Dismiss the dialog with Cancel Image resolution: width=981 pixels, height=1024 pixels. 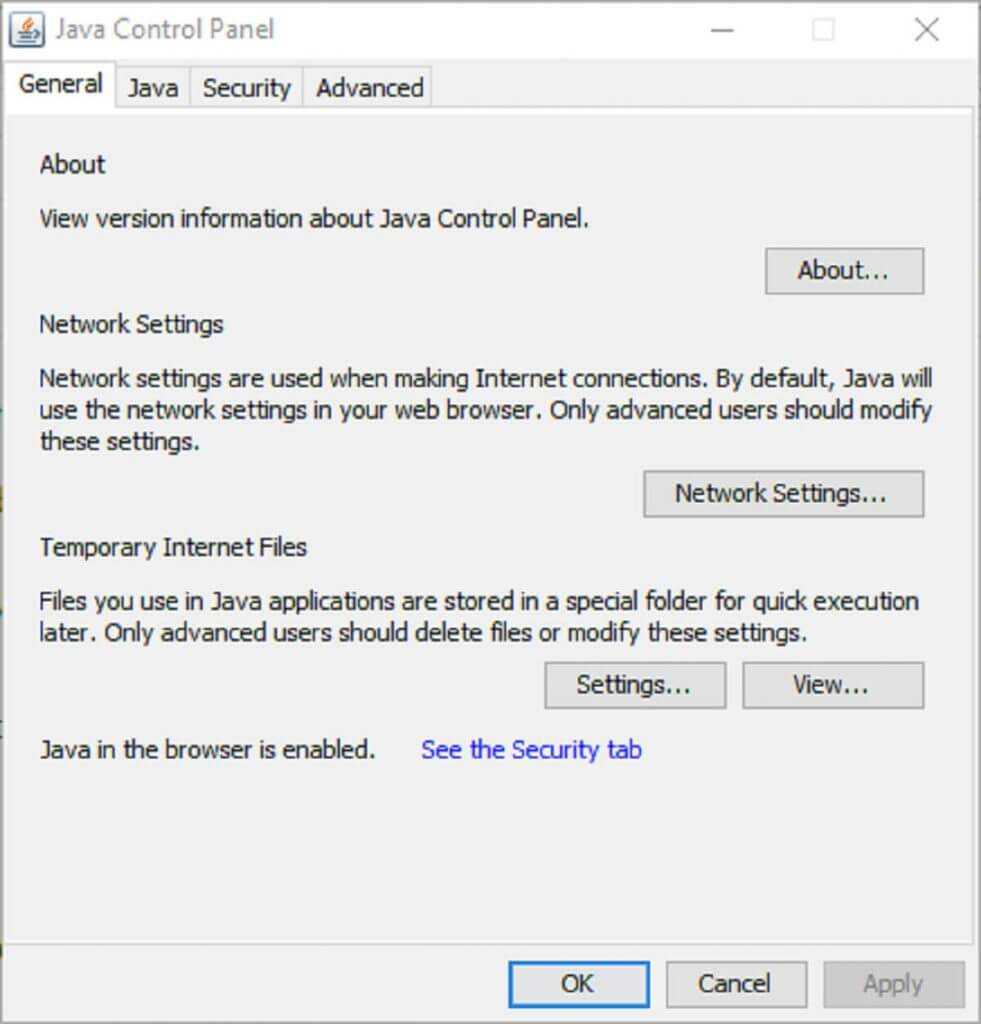pos(735,984)
